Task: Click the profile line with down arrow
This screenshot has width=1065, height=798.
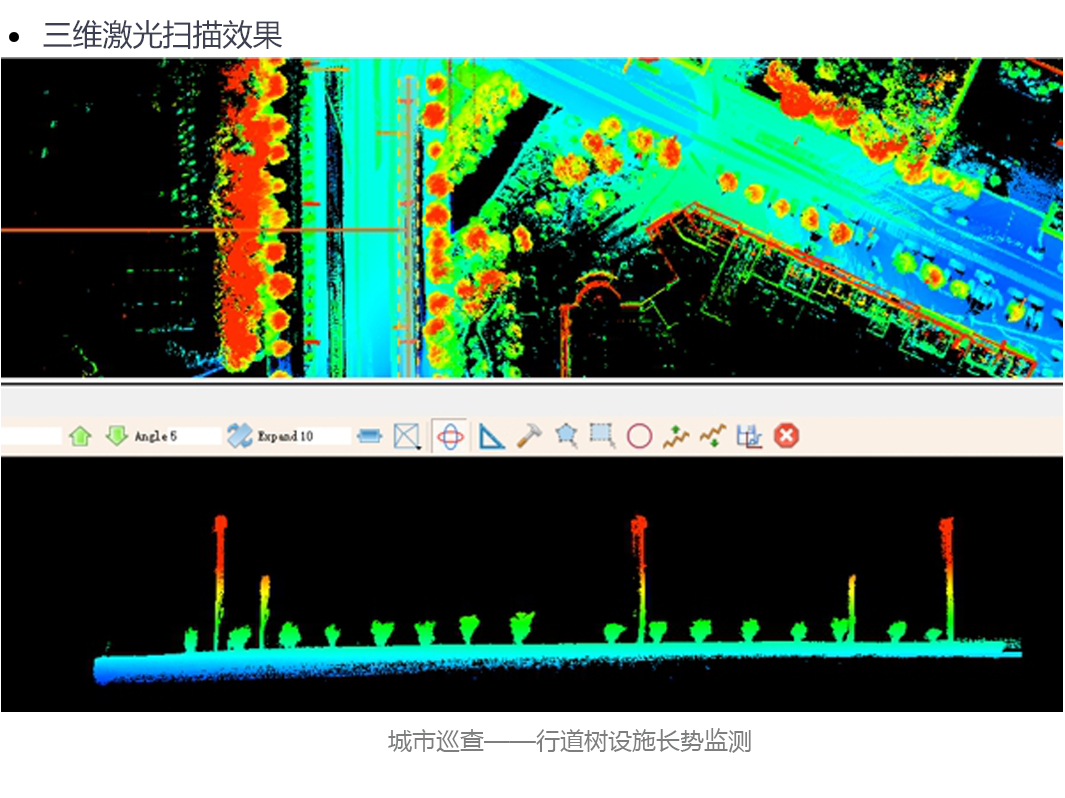Action: pos(713,436)
